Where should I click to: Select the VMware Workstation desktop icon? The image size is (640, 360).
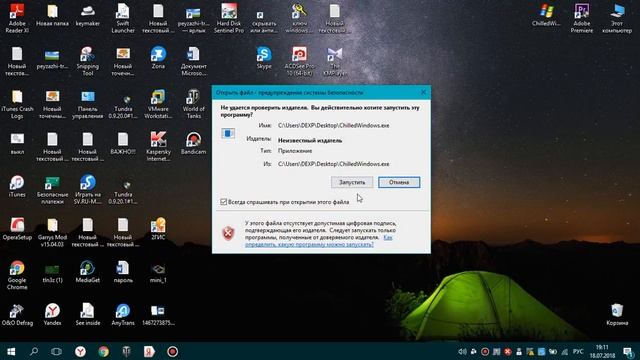[158, 104]
